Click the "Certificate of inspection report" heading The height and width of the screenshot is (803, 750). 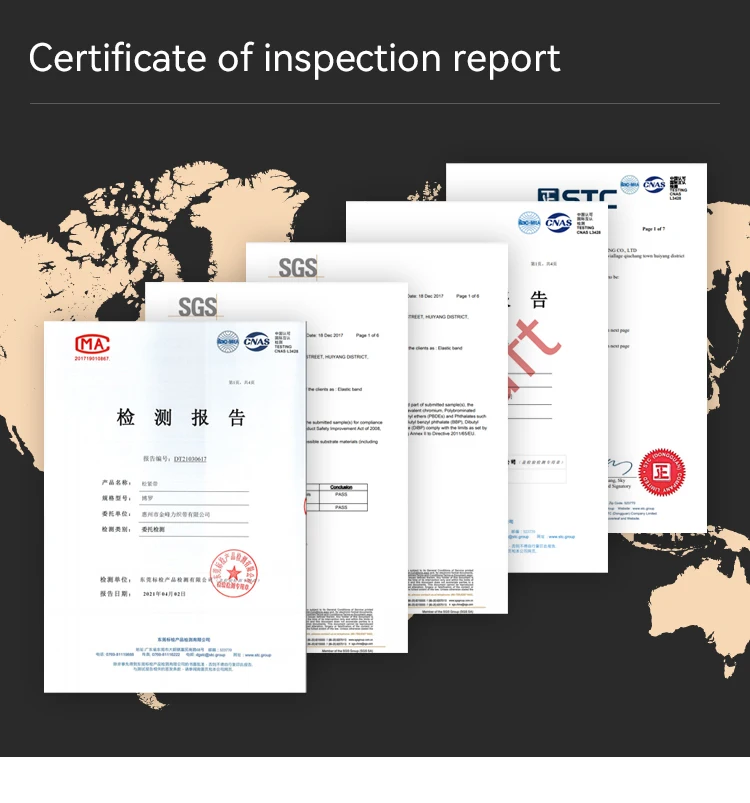pyautogui.click(x=295, y=58)
